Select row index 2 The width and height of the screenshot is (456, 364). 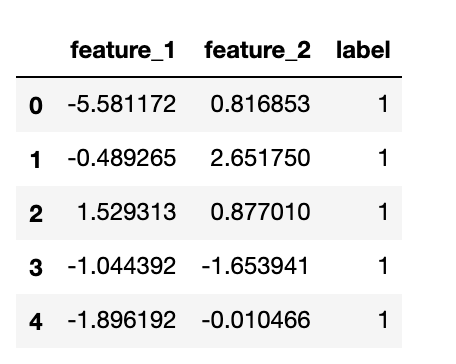tap(36, 214)
